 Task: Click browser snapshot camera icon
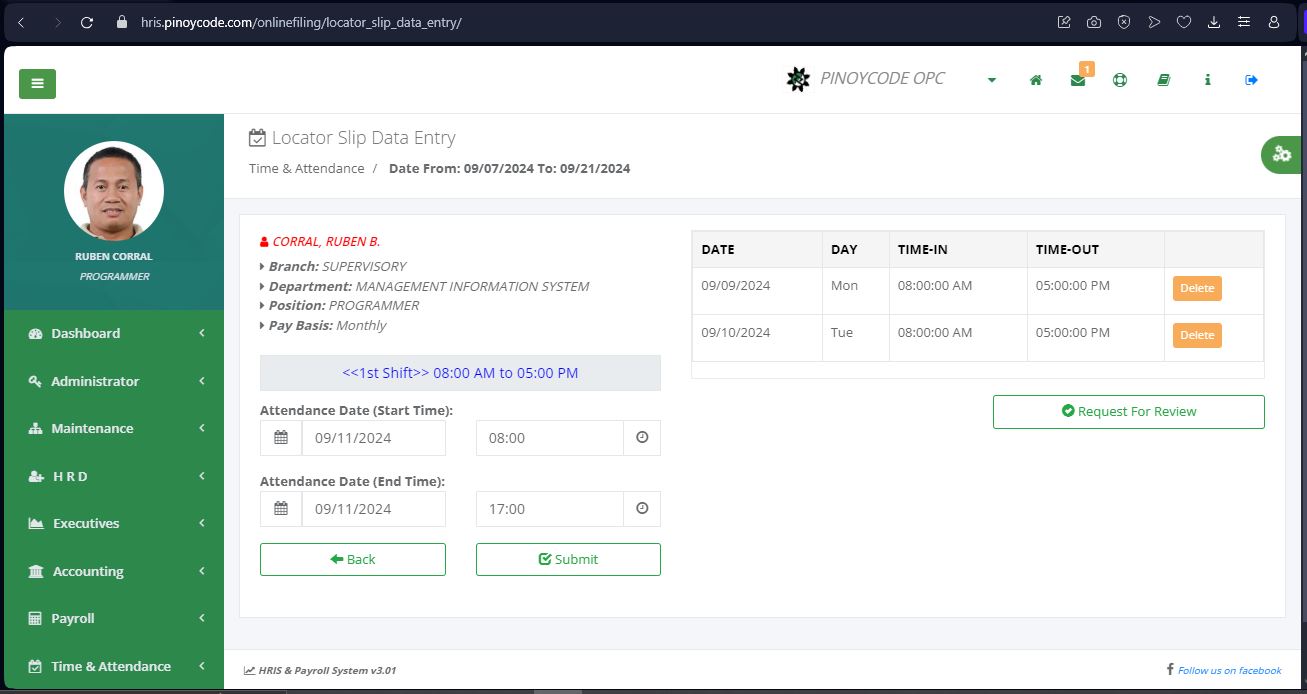click(x=1094, y=22)
